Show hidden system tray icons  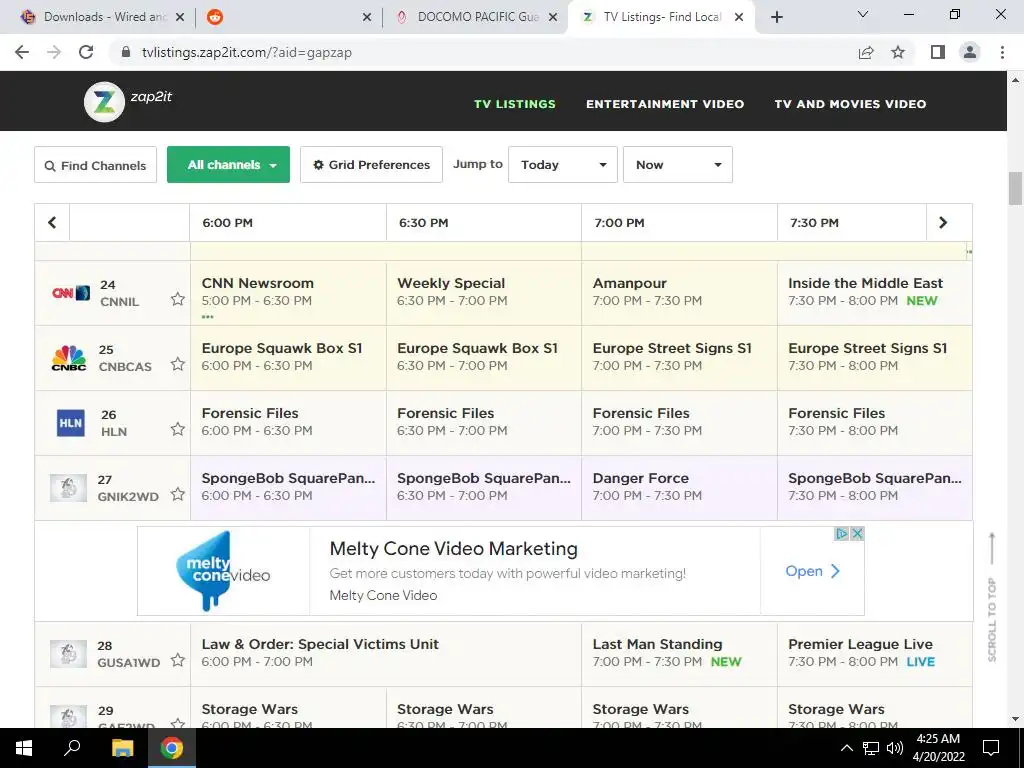[x=846, y=748]
